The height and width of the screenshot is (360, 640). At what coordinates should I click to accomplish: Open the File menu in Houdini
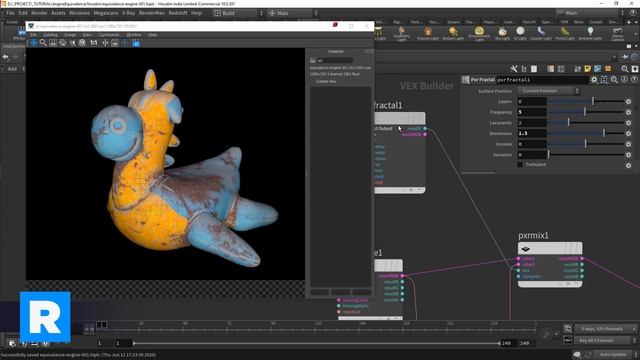10,13
